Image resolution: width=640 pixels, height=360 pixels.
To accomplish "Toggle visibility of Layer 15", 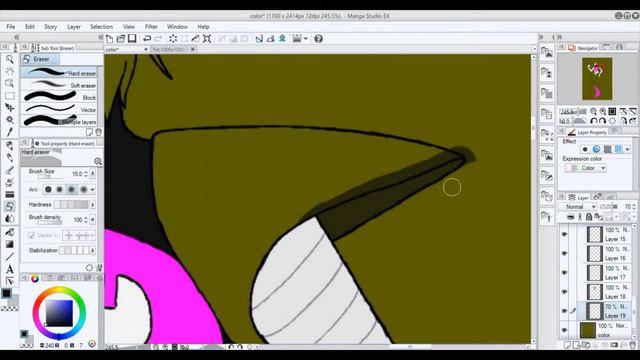I will 564,234.
